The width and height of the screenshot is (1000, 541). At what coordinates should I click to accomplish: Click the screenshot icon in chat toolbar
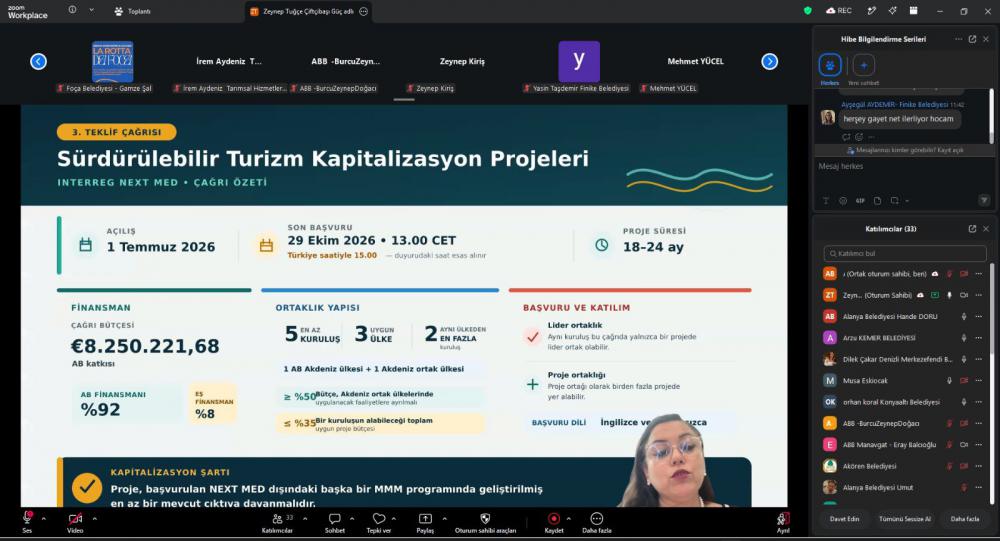894,200
